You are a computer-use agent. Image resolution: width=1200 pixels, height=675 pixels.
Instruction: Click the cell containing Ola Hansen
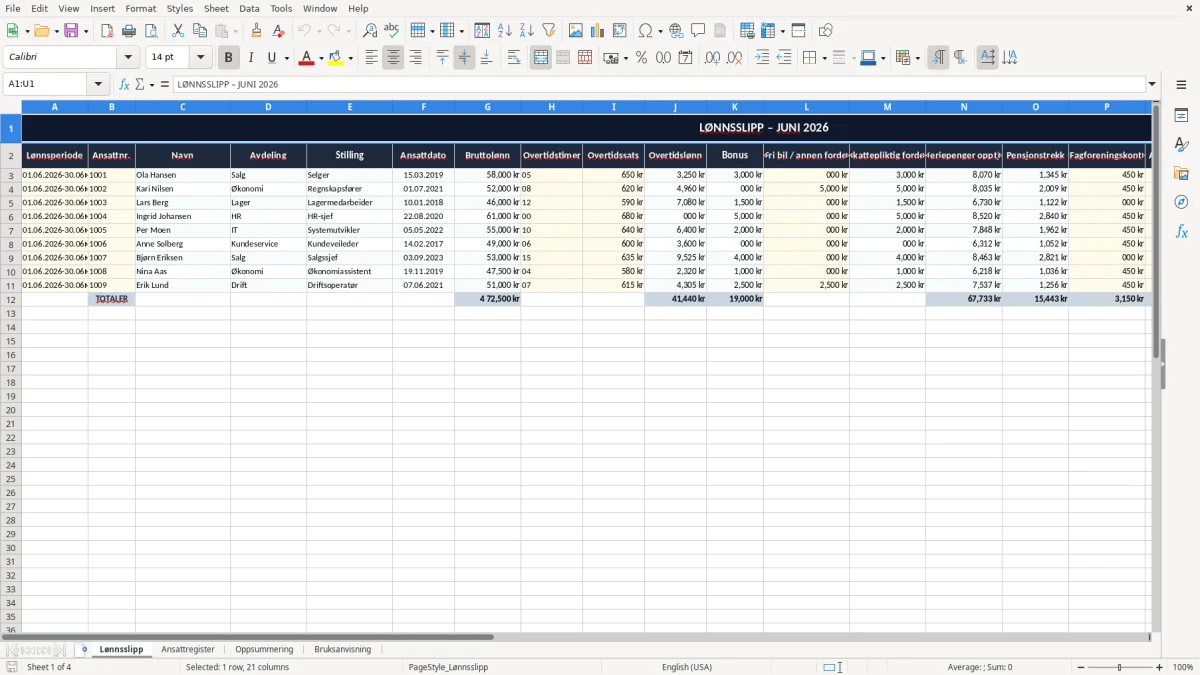point(183,175)
